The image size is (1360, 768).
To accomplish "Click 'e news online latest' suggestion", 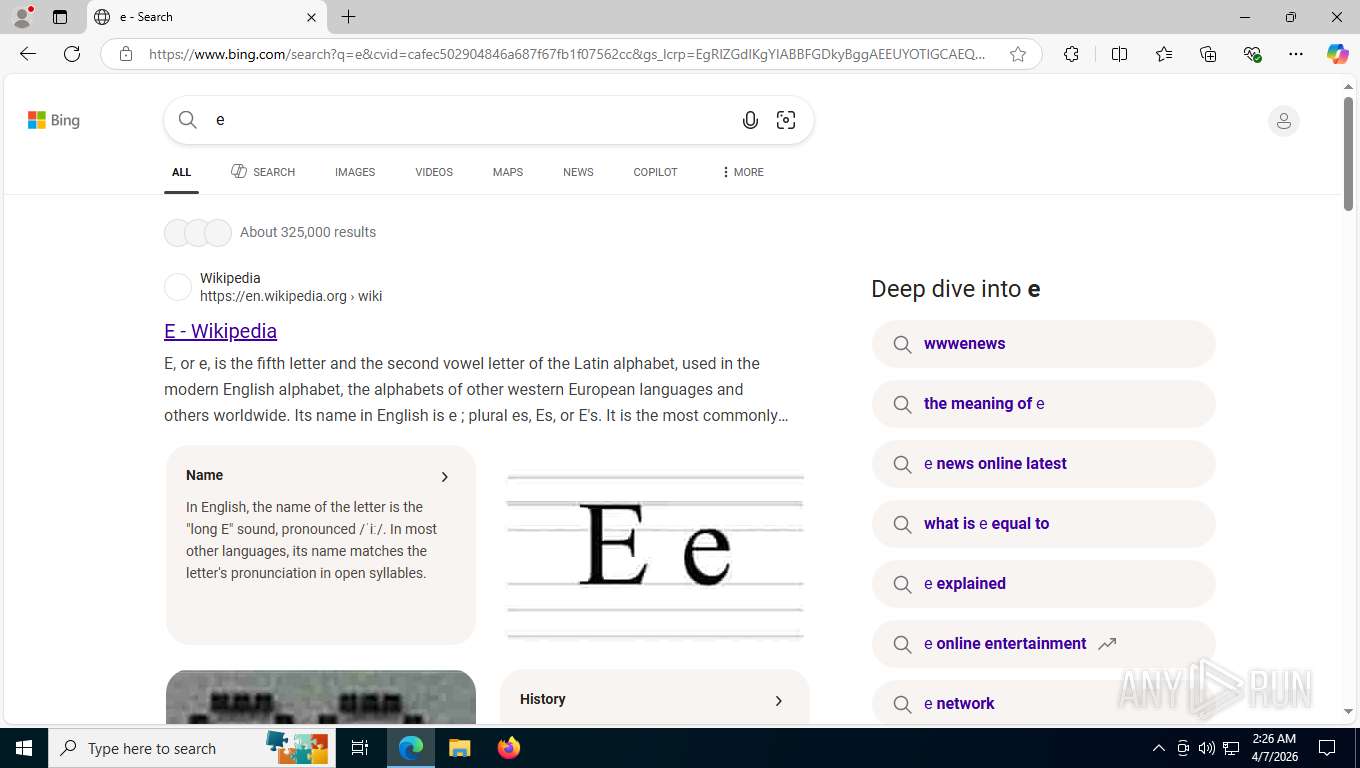I will pos(1043,464).
